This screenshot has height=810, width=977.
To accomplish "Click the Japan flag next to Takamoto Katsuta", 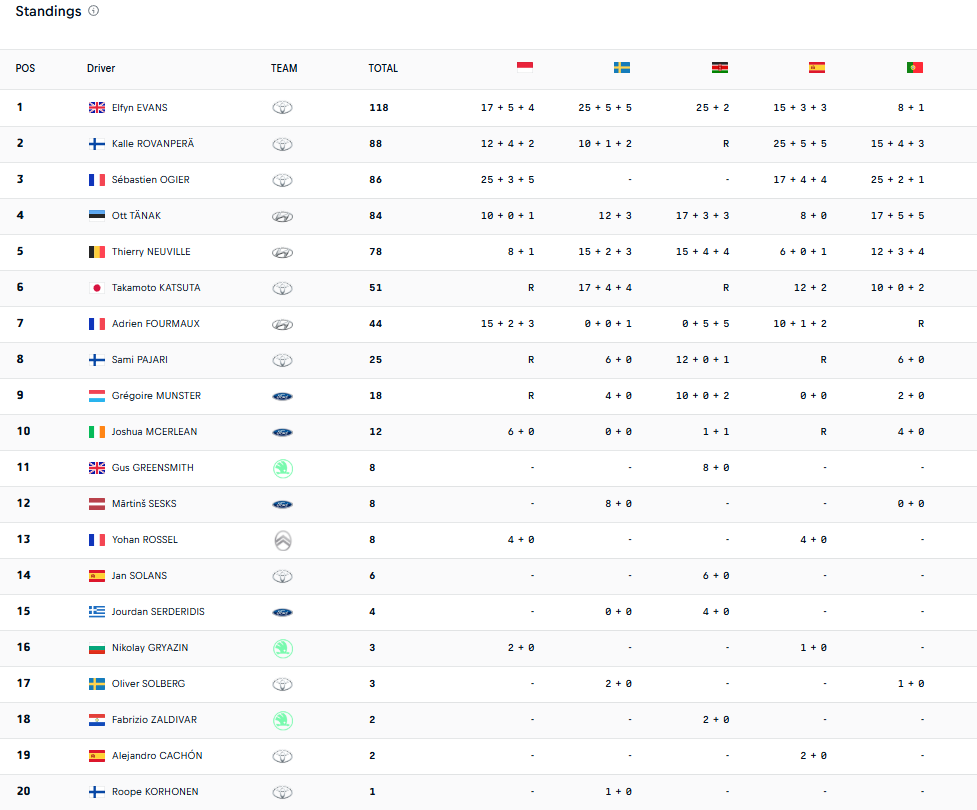I will (x=97, y=288).
